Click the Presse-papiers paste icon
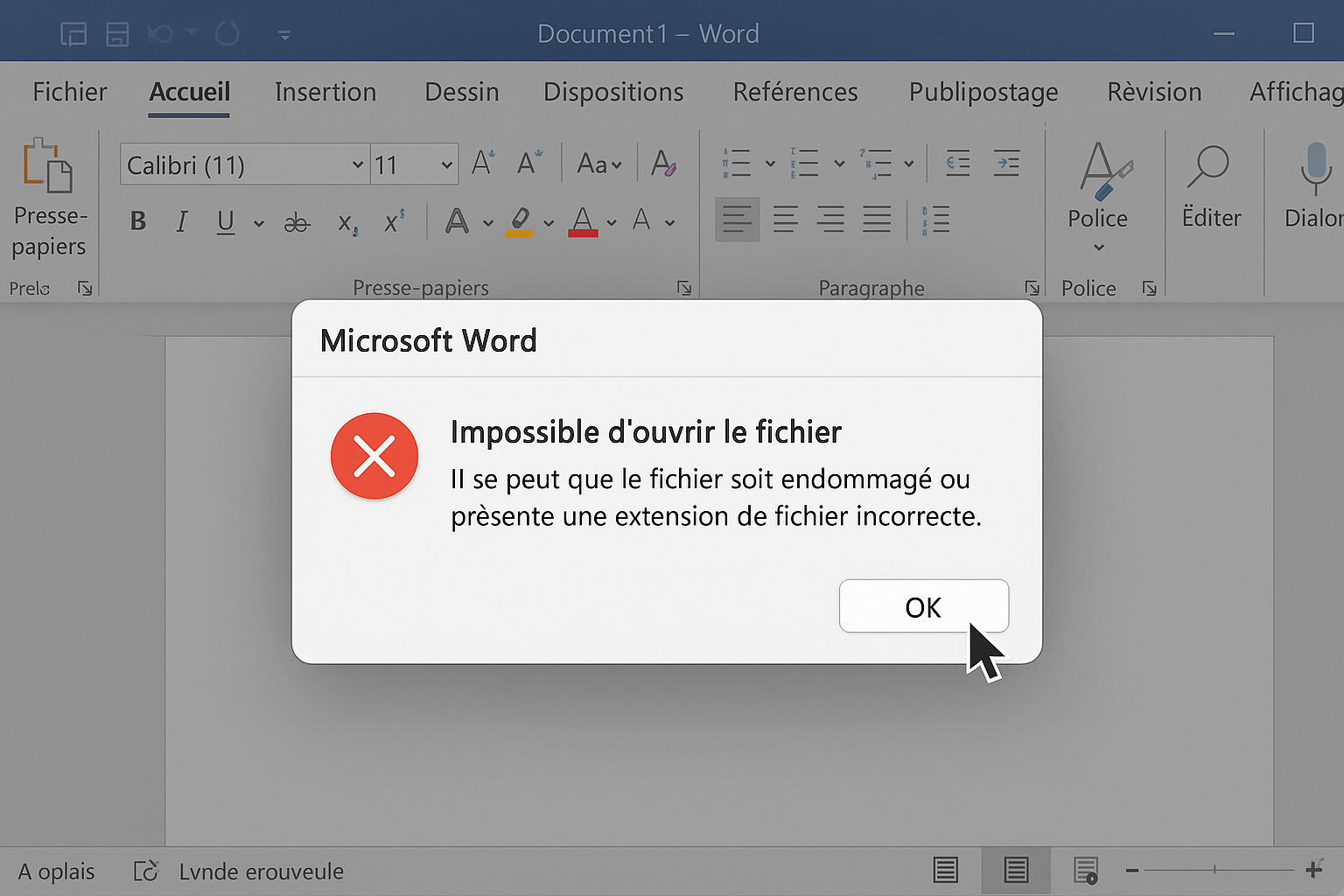 pyautogui.click(x=47, y=165)
